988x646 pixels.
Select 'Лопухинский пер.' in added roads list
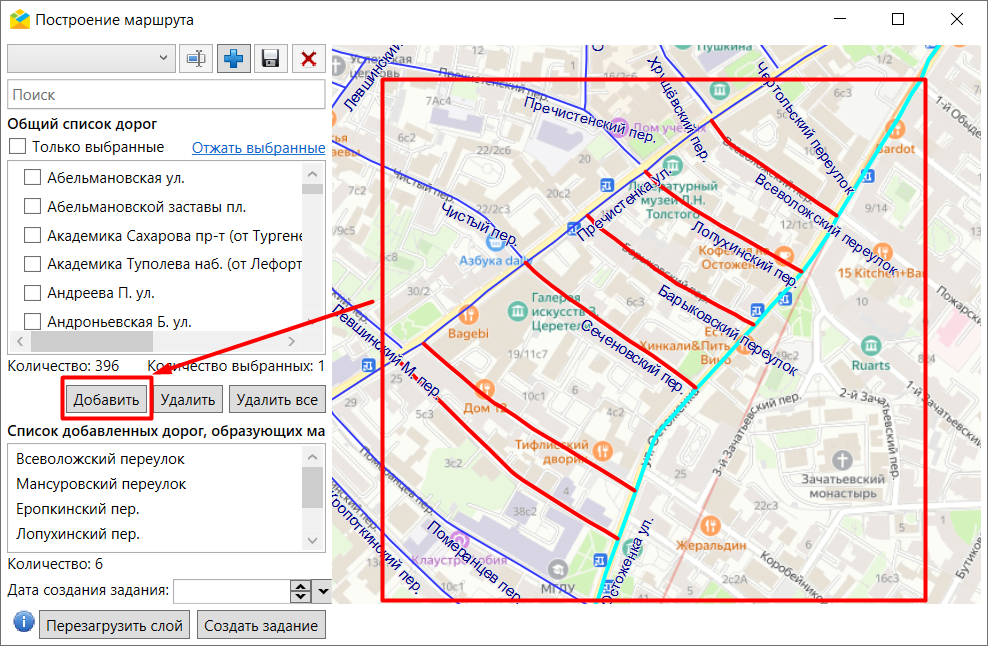pyautogui.click(x=78, y=534)
